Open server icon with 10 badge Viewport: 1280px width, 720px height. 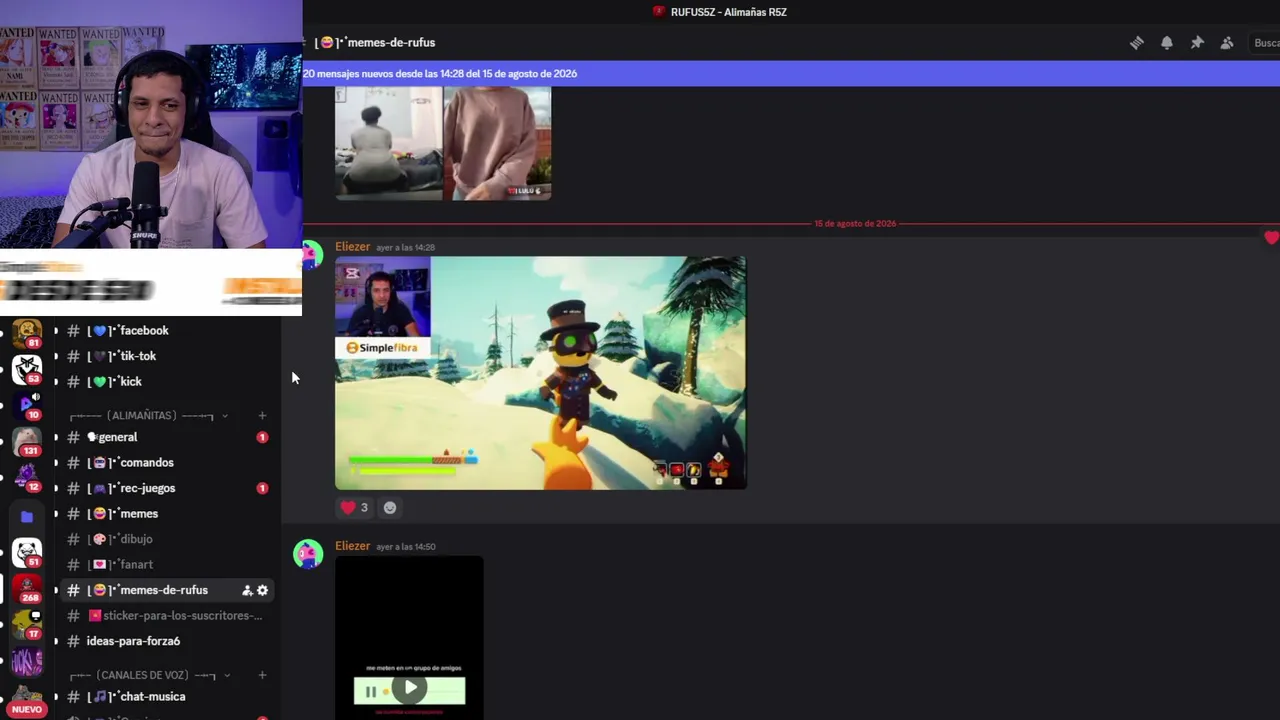pos(27,405)
